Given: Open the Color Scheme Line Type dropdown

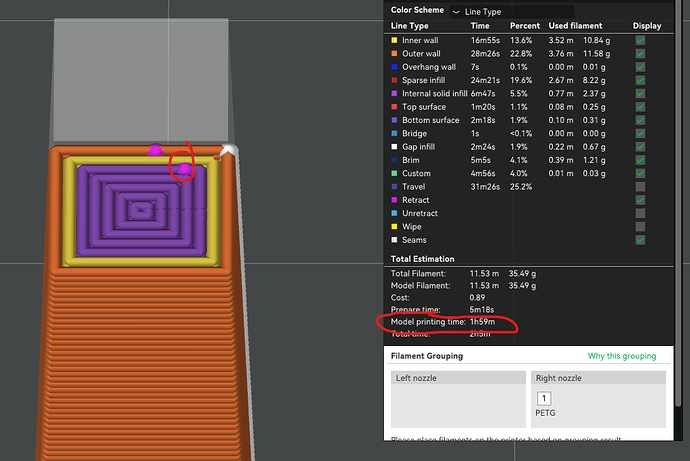Looking at the screenshot, I should click(x=512, y=12).
